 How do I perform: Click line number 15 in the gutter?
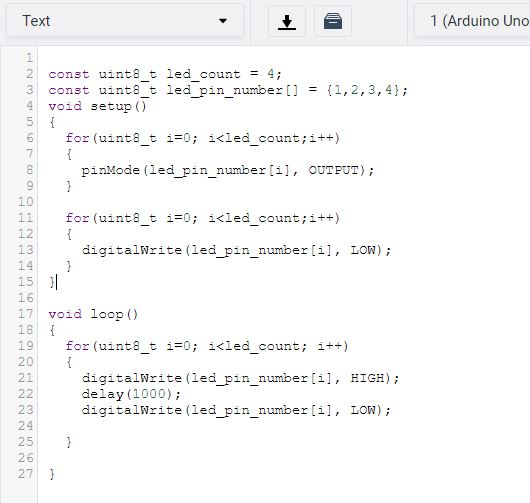tap(26, 282)
